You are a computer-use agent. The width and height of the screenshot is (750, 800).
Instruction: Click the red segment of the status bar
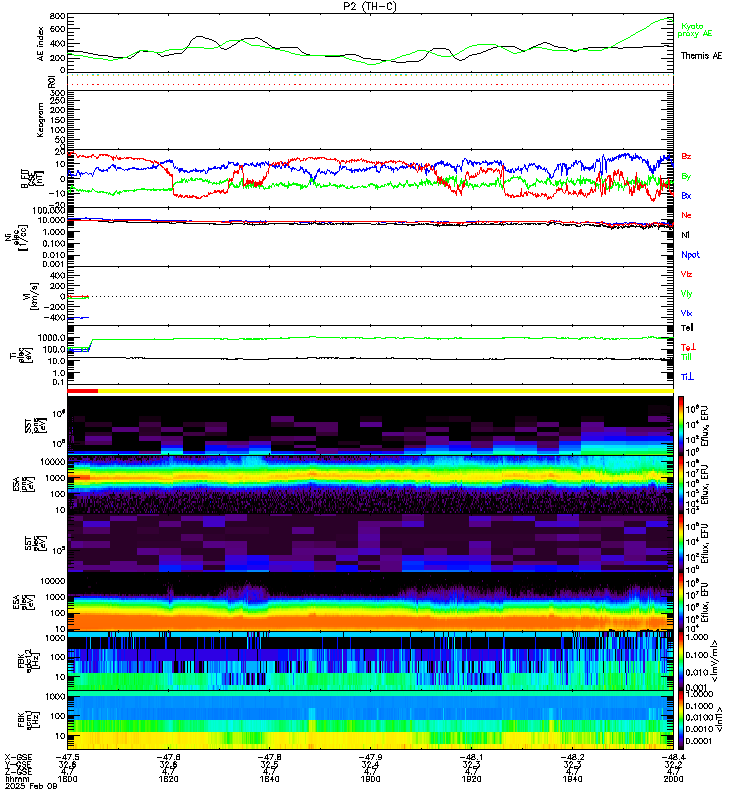[82, 391]
